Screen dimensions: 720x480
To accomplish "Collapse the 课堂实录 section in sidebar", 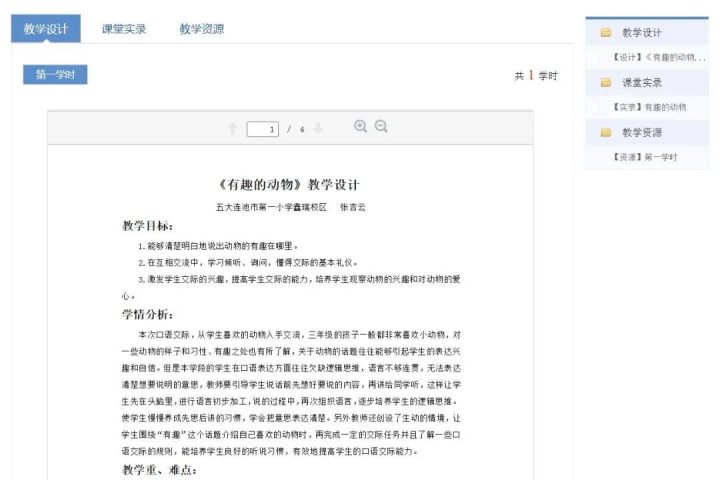I will pos(642,83).
